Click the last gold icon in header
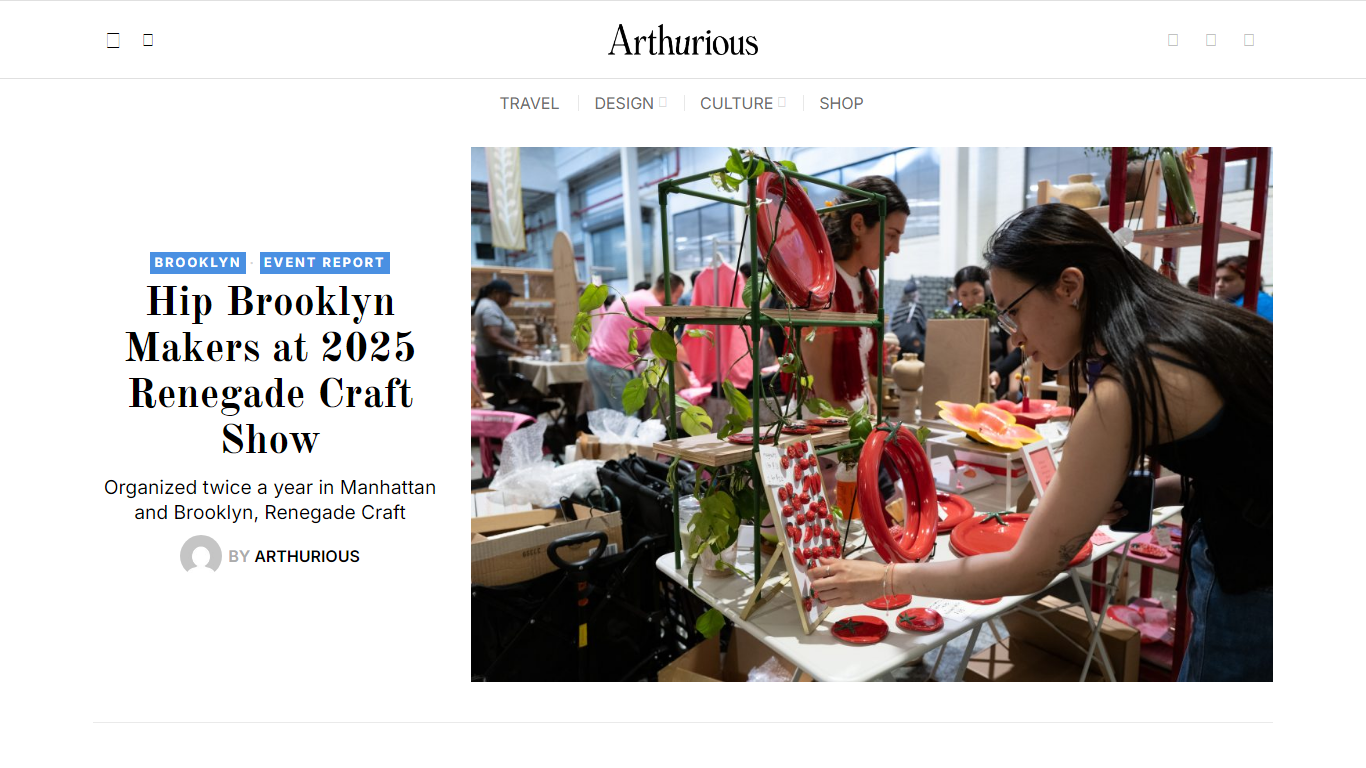Viewport: 1366px width, 768px height. click(1249, 40)
